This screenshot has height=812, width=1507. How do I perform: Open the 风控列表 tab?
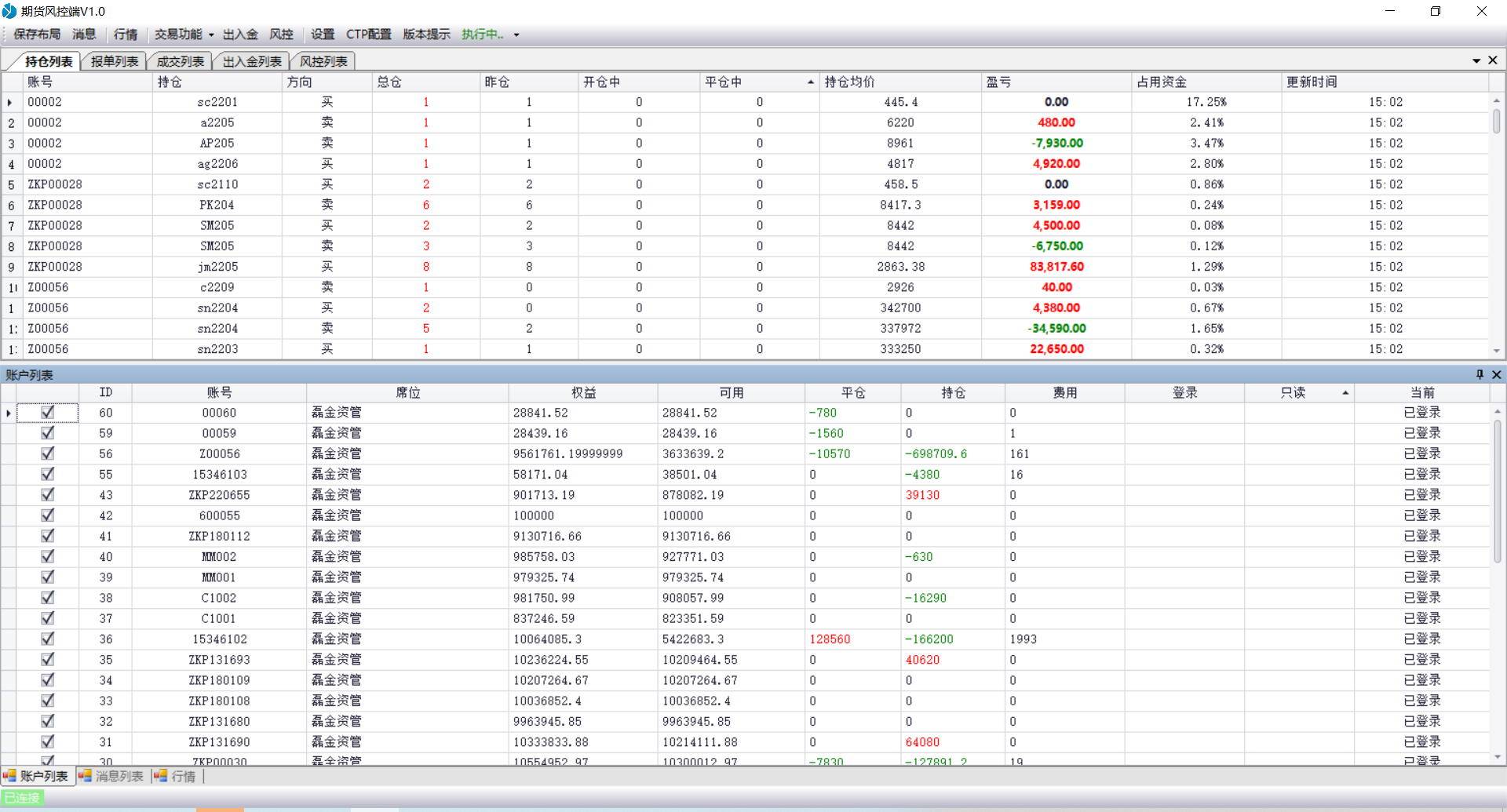(x=323, y=61)
